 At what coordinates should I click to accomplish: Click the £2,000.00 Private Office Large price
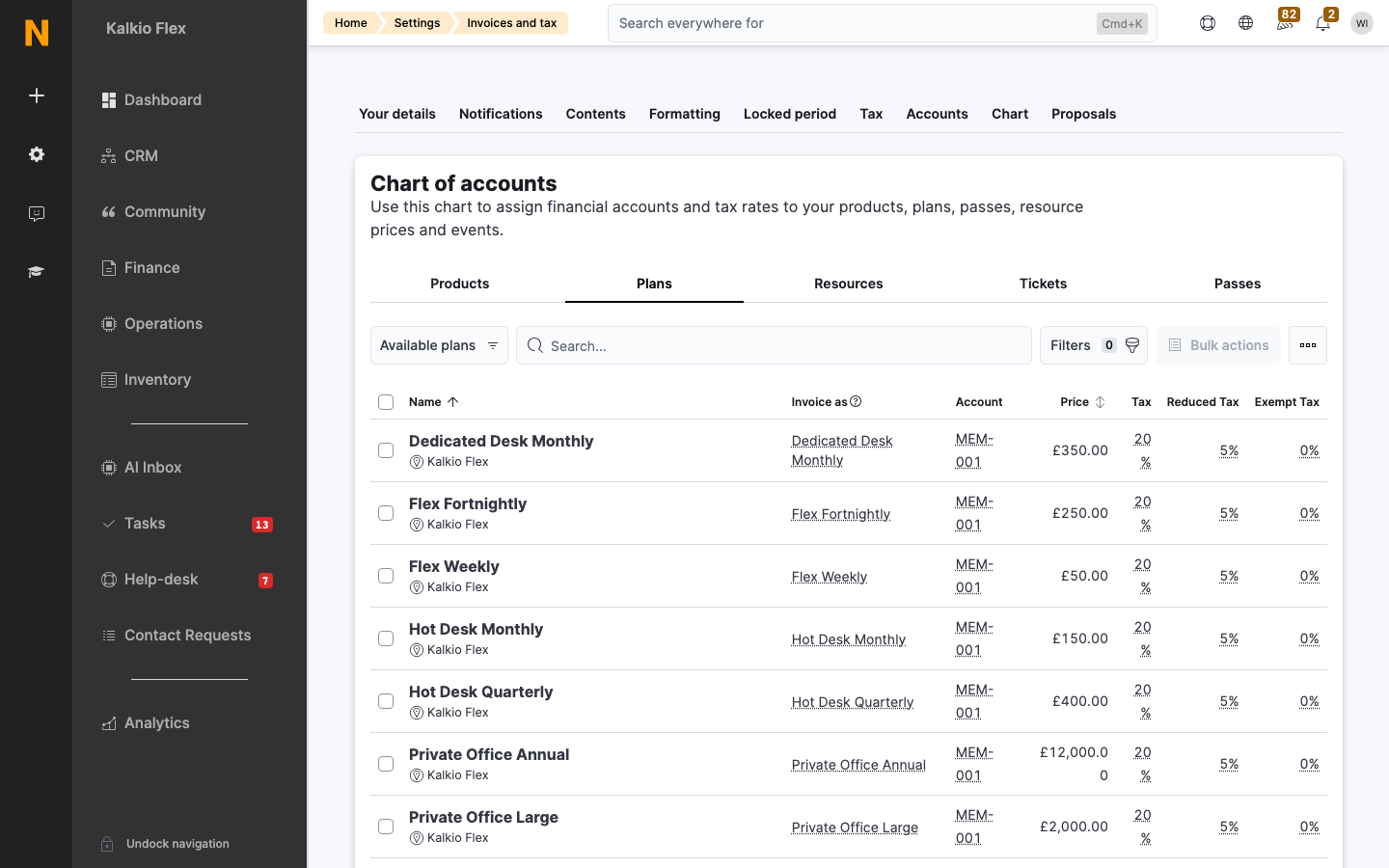point(1074,827)
